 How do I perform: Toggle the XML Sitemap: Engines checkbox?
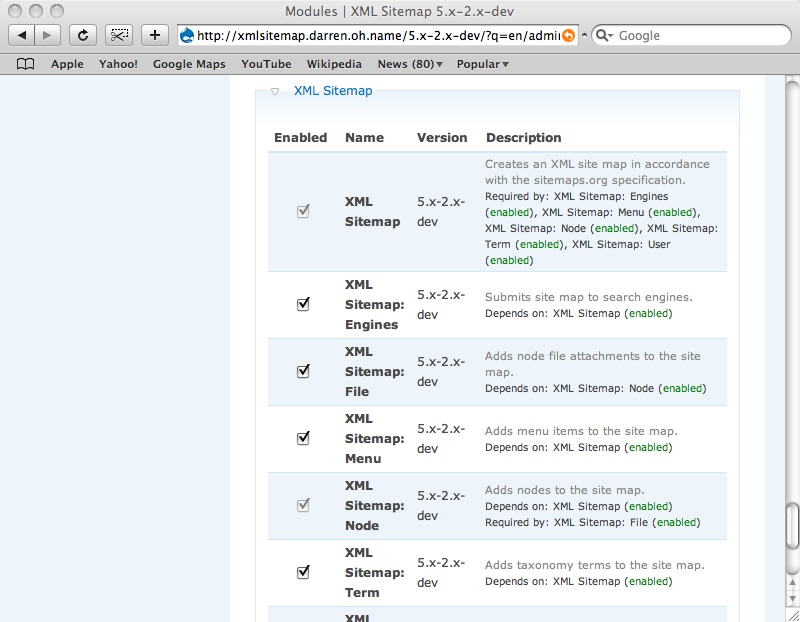tap(303, 305)
